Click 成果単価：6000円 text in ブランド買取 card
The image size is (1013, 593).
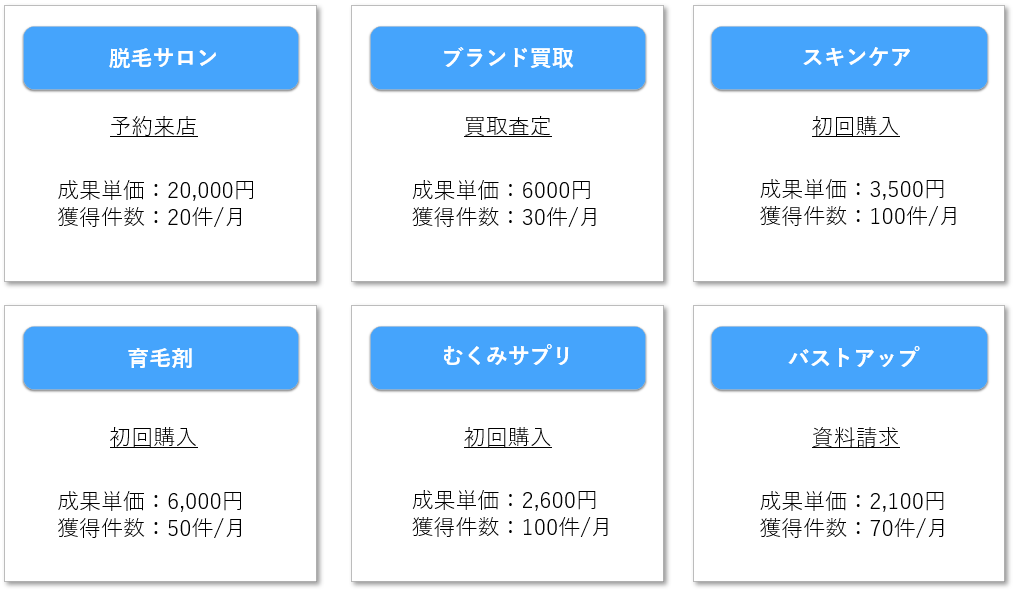pyautogui.click(x=502, y=190)
